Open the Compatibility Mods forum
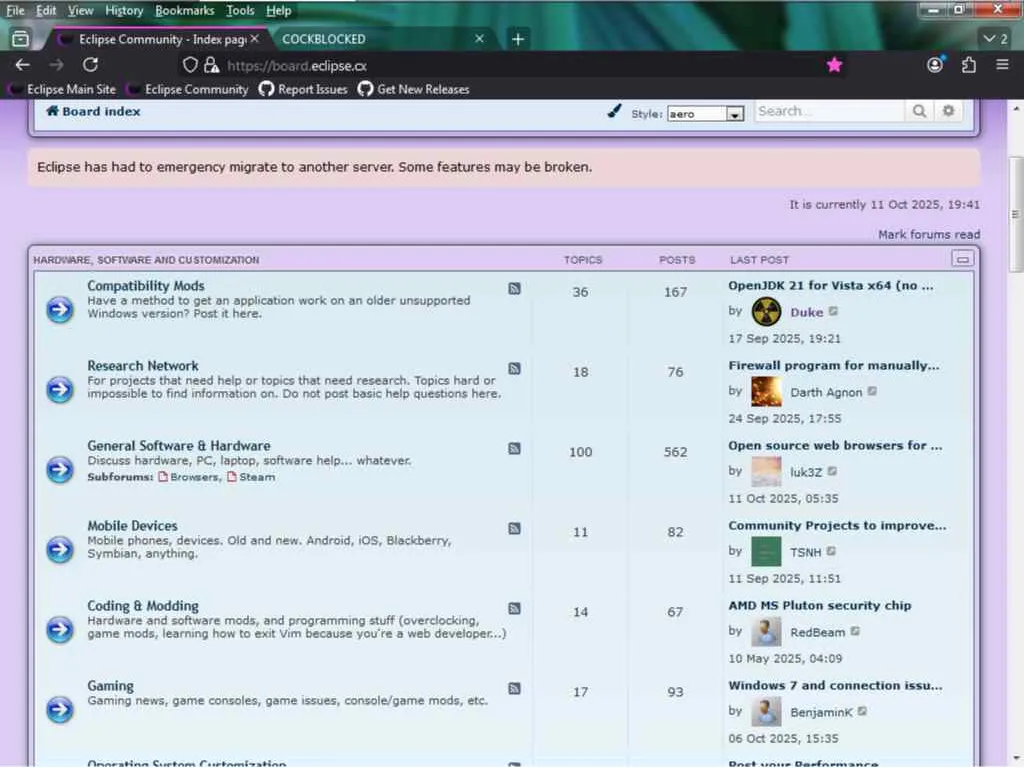This screenshot has height=768, width=1024. (146, 286)
